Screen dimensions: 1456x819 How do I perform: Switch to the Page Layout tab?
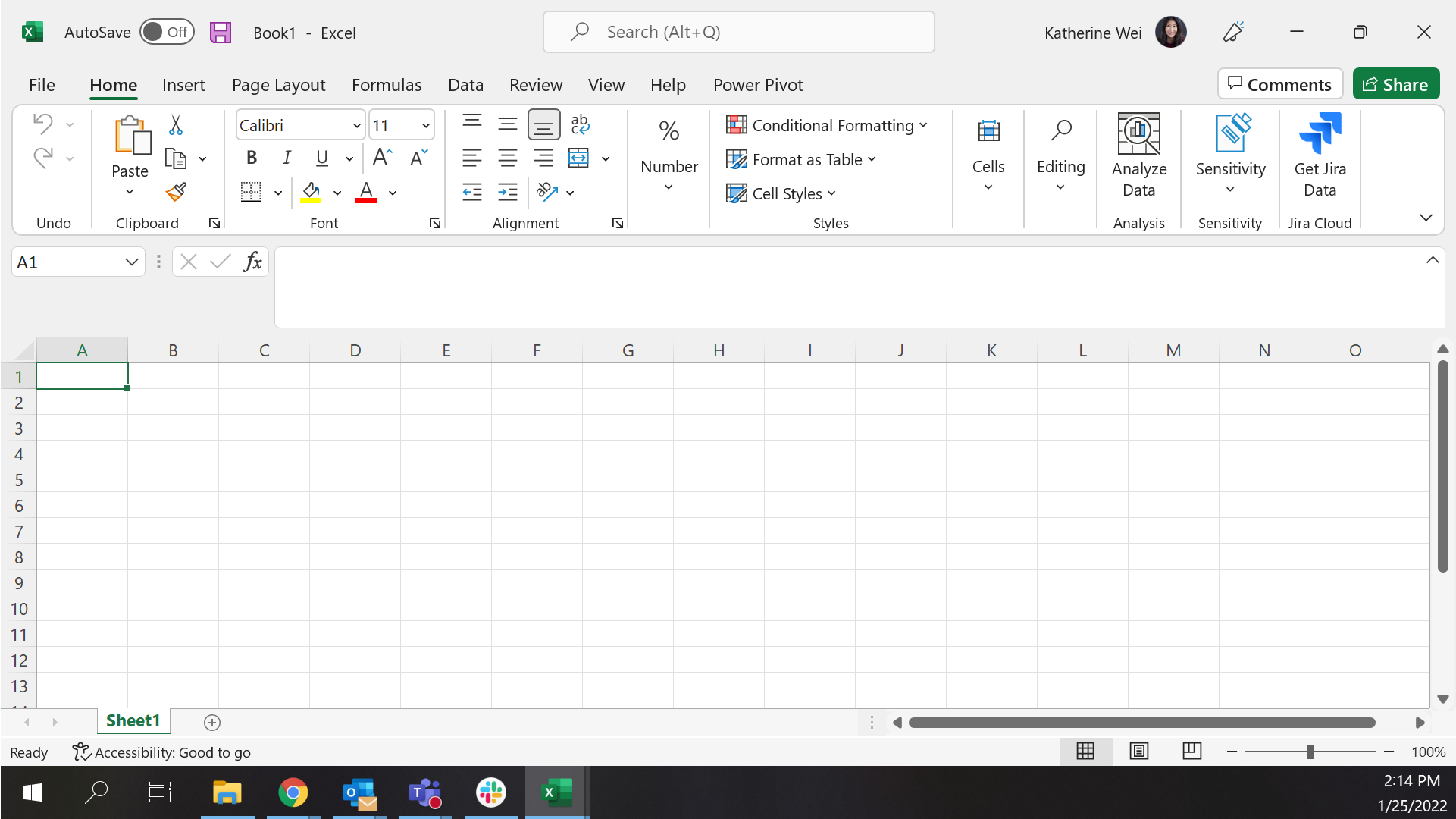(278, 85)
